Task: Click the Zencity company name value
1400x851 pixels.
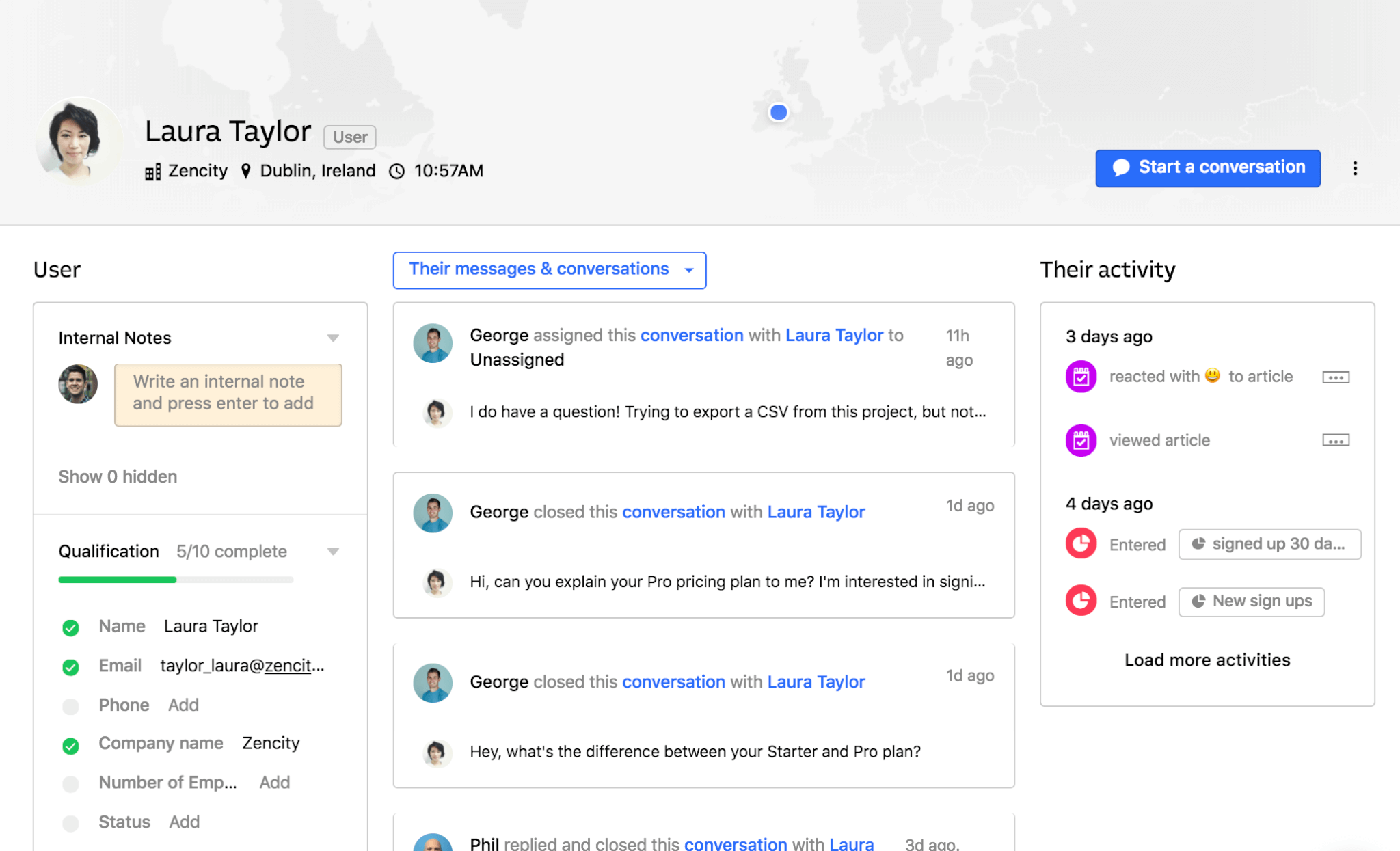Action: 271,743
